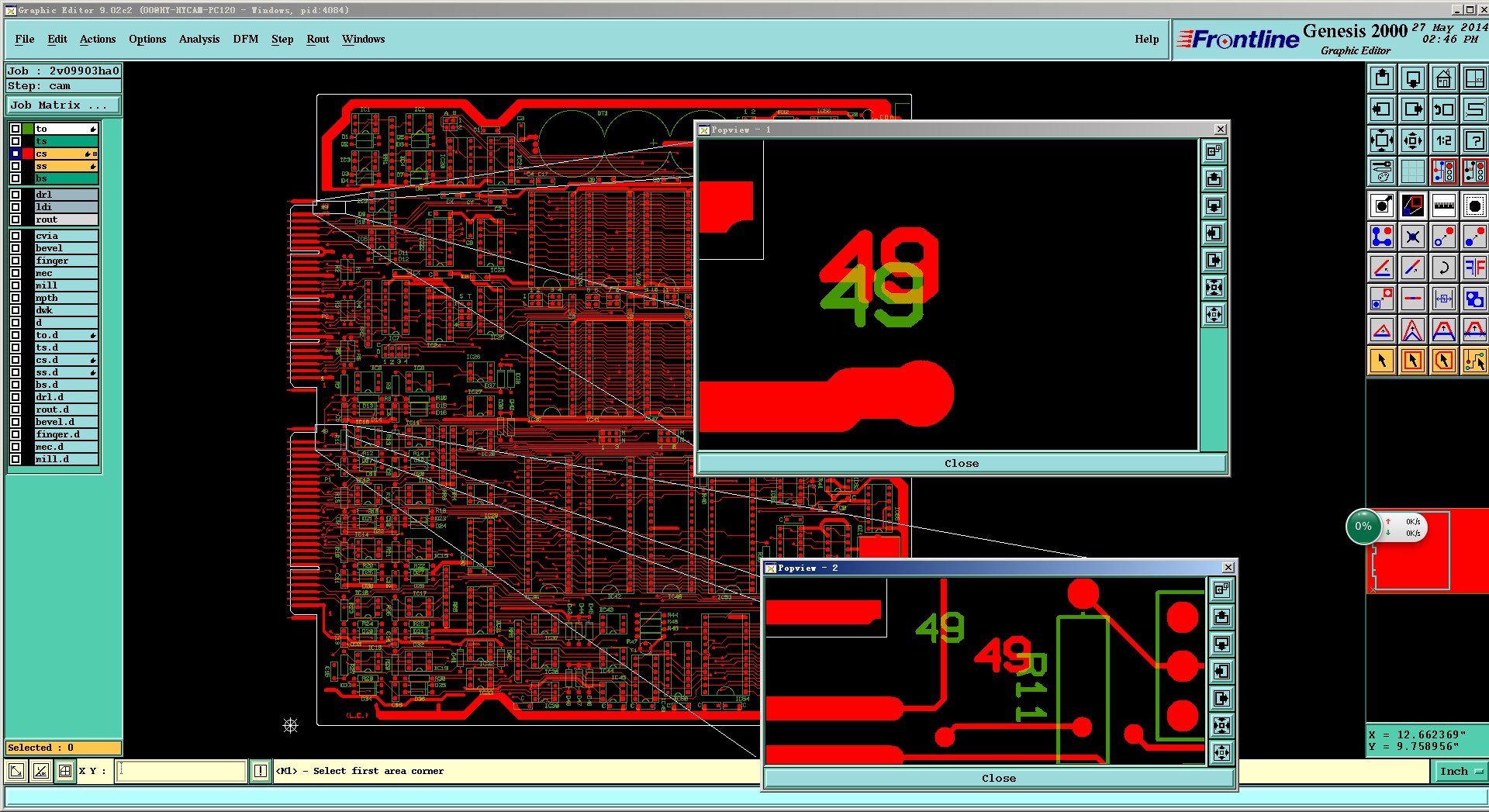1489x812 pixels.
Task: Open the Options menu
Action: point(147,40)
